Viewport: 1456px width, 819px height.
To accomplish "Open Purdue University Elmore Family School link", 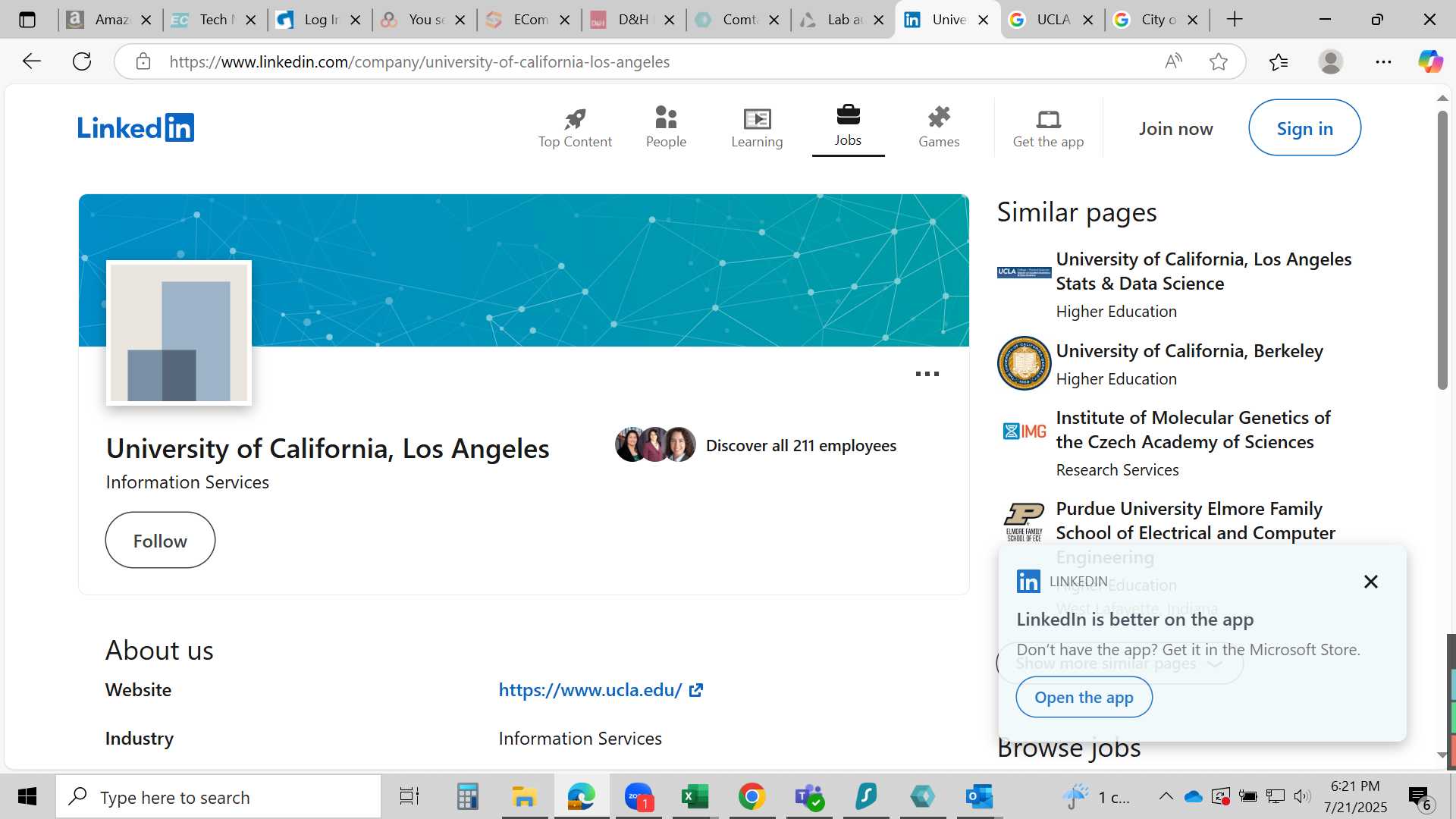I will (x=1195, y=521).
